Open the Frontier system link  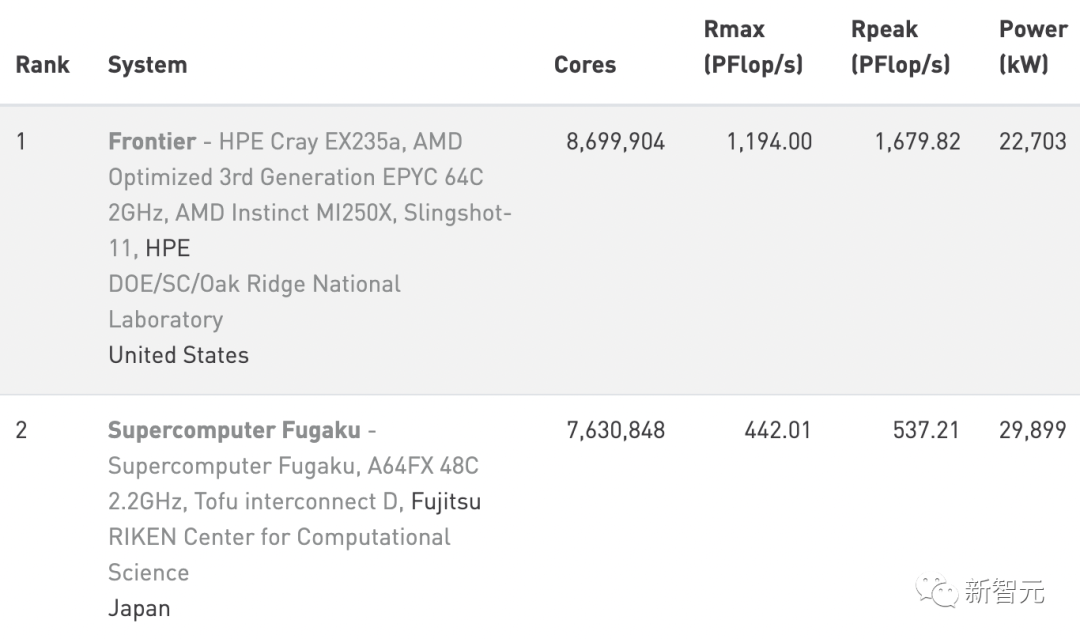click(152, 142)
